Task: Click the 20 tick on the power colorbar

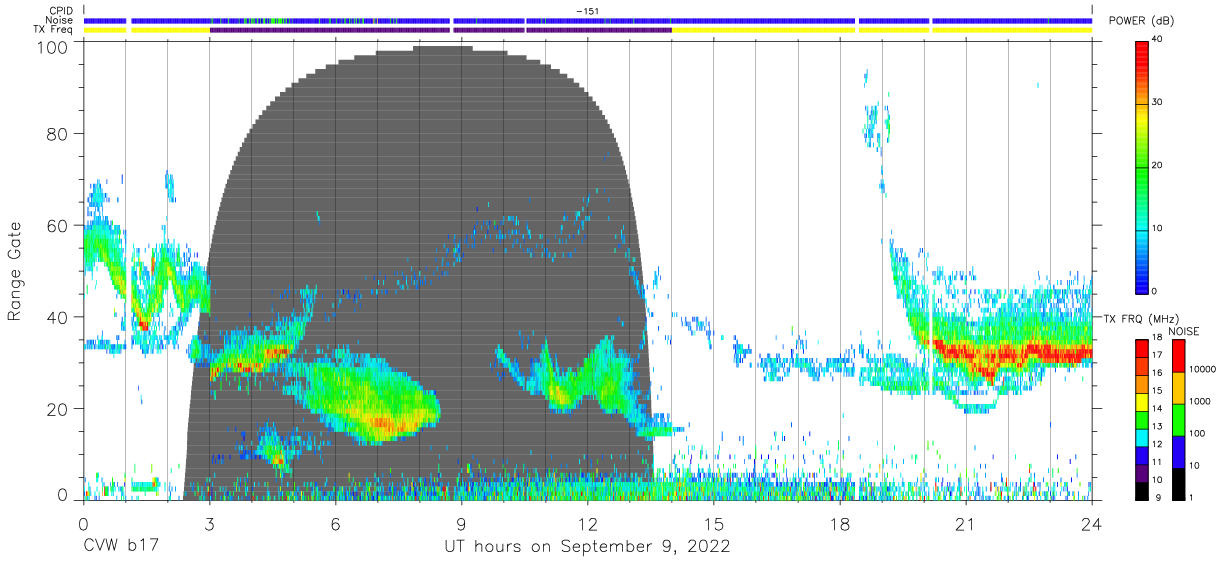Action: [x=1157, y=165]
